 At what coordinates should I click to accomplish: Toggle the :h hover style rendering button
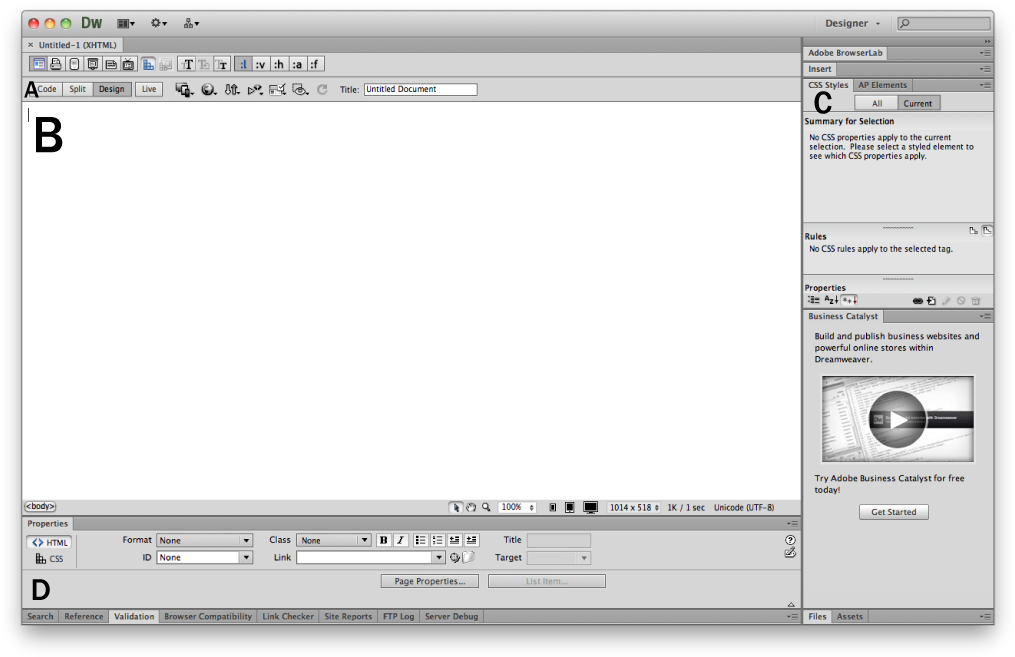click(x=278, y=64)
